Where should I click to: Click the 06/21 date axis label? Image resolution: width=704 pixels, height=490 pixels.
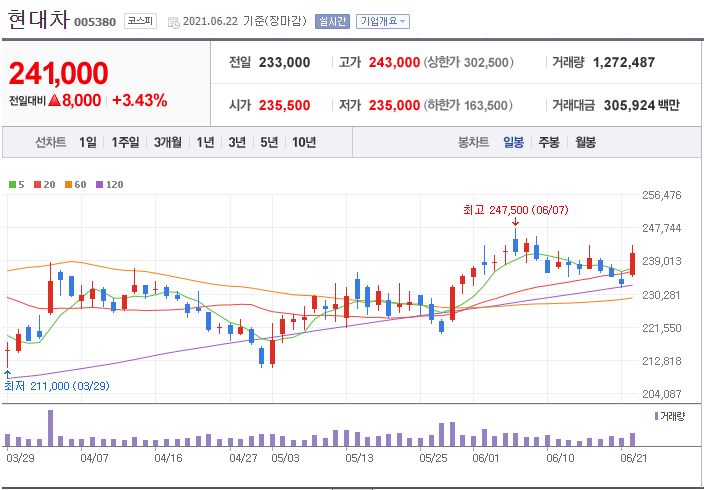point(632,459)
